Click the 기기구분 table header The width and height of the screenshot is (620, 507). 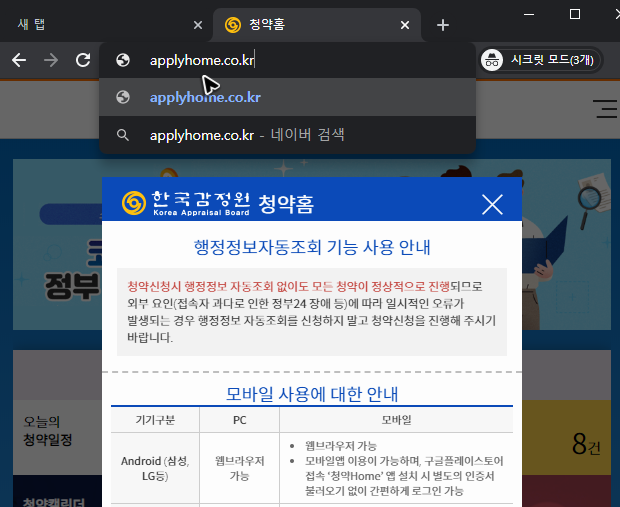[155, 420]
